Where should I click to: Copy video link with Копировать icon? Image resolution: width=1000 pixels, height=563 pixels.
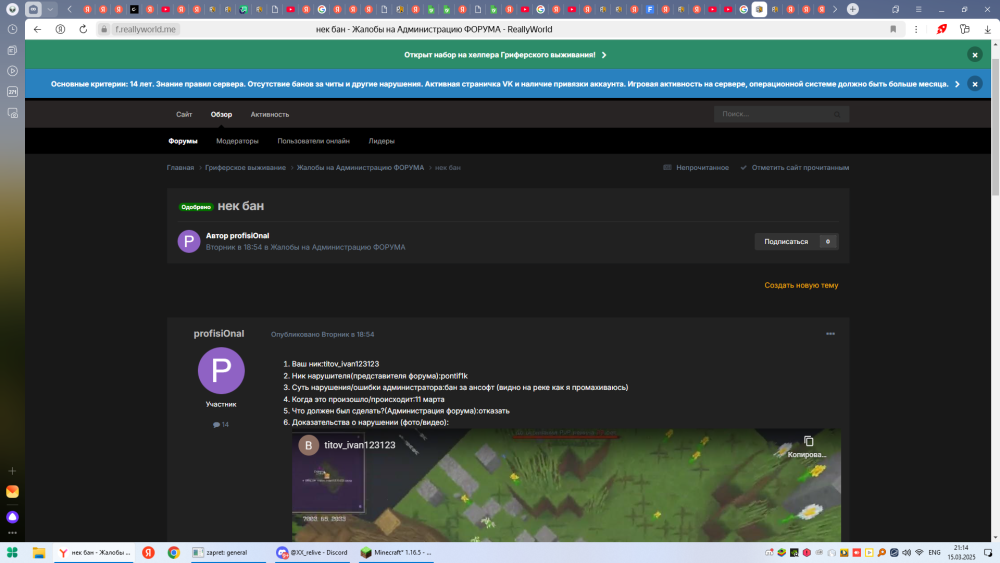pos(807,446)
